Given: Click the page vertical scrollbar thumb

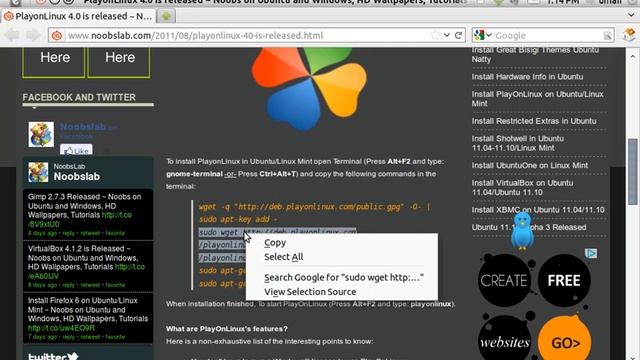Looking at the screenshot, I should 633,171.
